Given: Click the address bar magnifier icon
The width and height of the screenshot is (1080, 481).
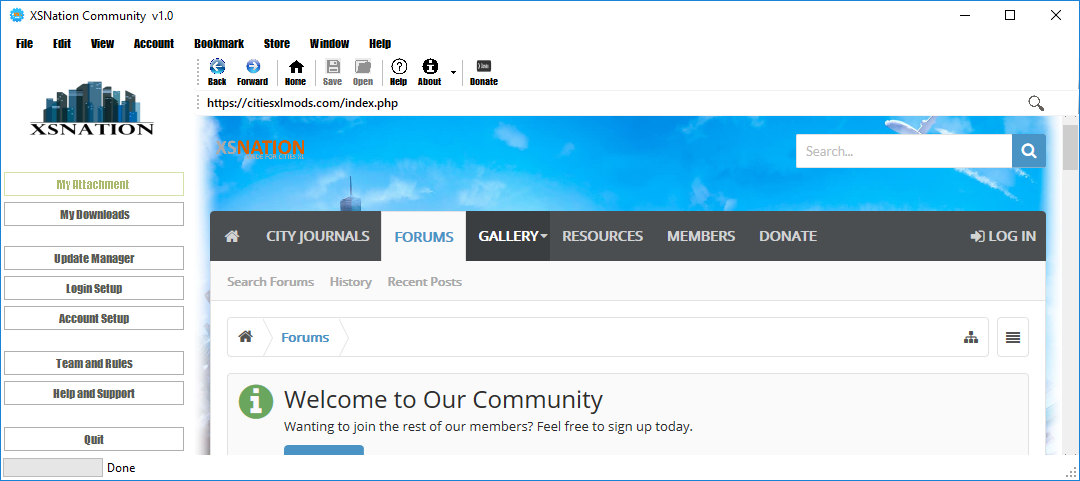Looking at the screenshot, I should [x=1036, y=103].
